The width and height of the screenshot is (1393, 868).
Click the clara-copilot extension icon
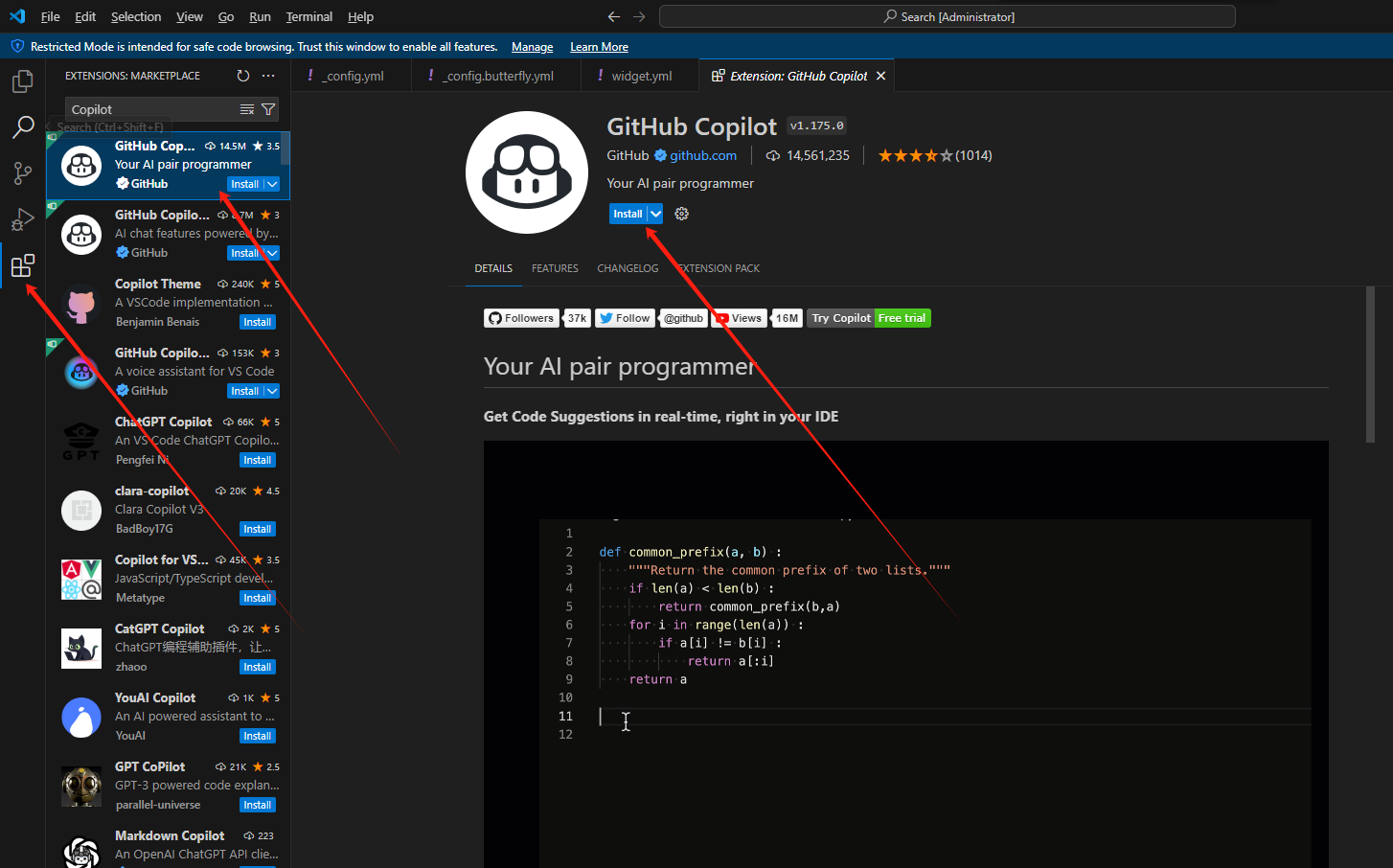(81, 511)
